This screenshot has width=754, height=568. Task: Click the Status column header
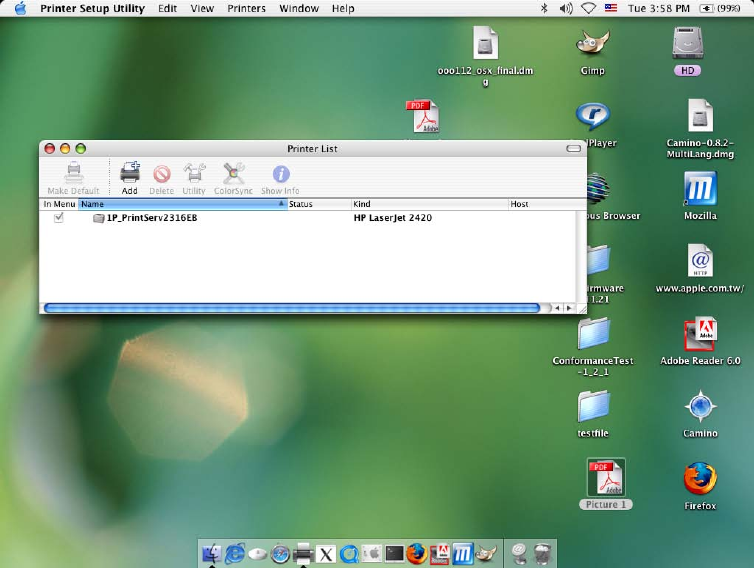(319, 204)
